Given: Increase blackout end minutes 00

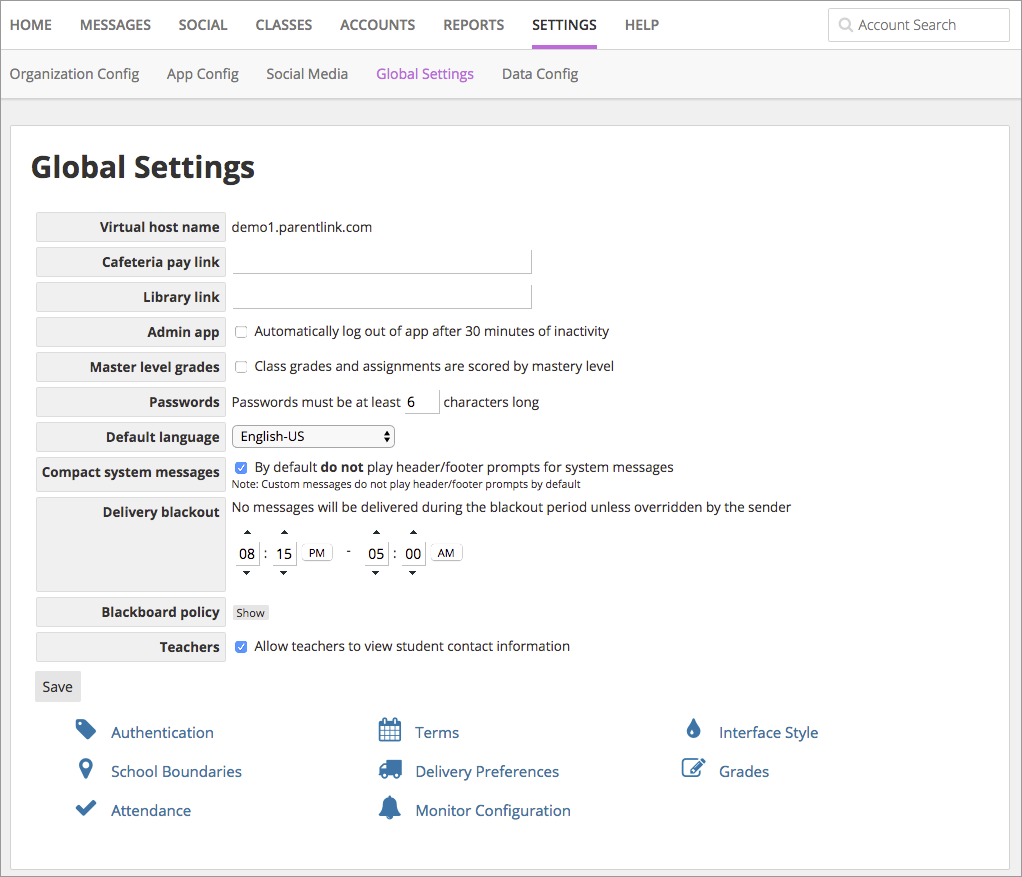Looking at the screenshot, I should 413,532.
